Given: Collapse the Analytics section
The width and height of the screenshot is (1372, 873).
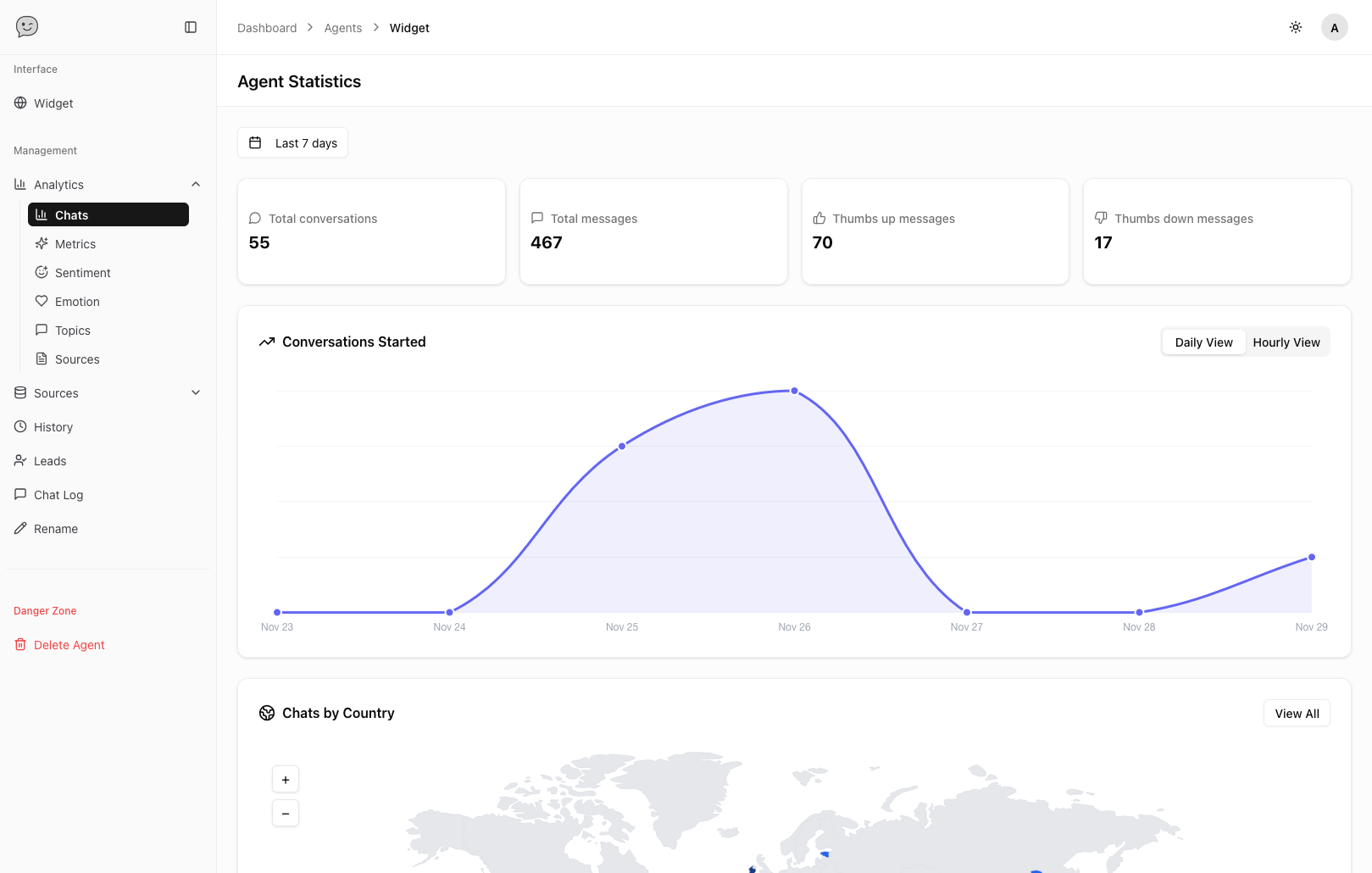Looking at the screenshot, I should tap(196, 184).
